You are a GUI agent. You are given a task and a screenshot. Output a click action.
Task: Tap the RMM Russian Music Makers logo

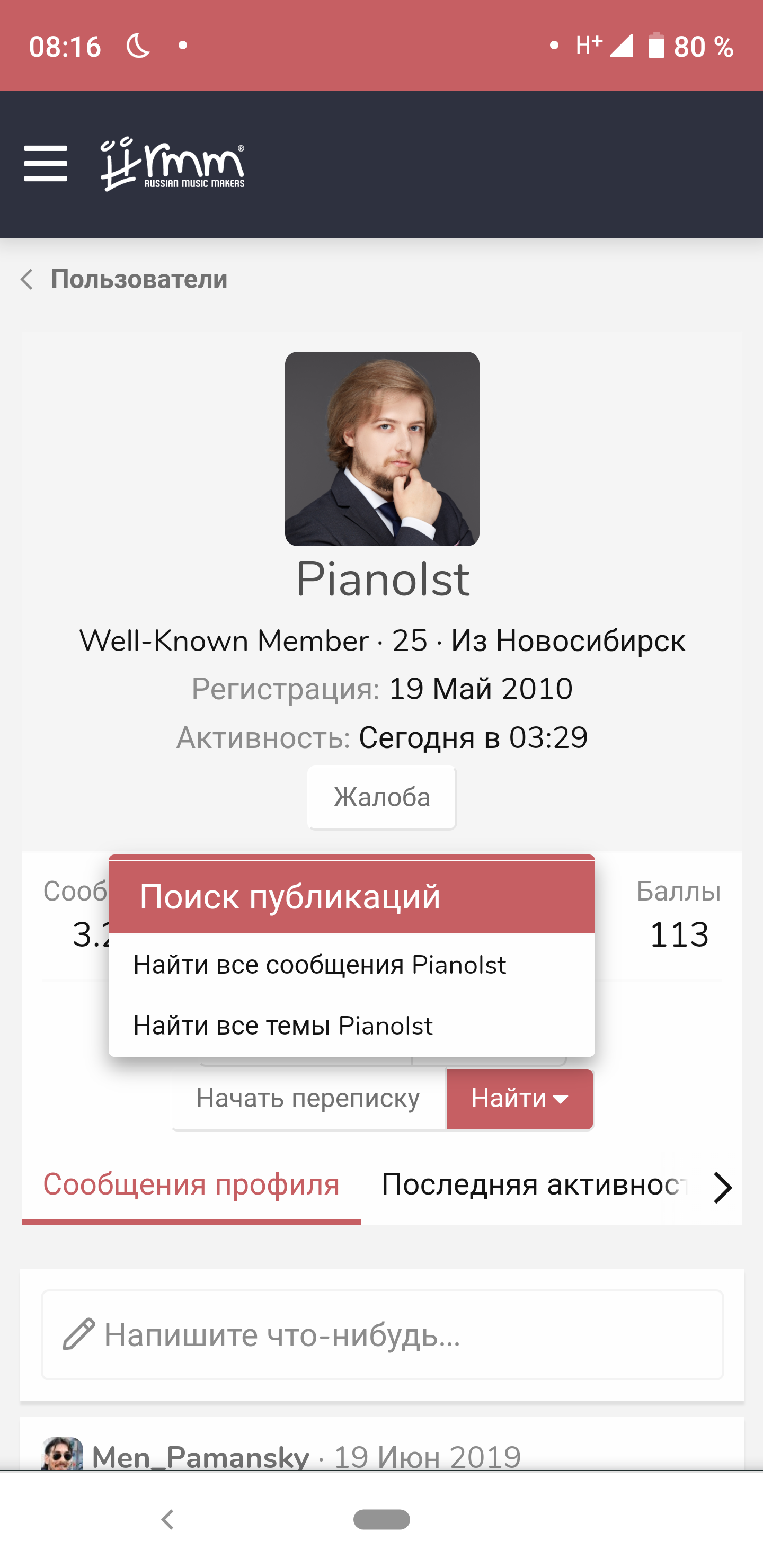[x=173, y=164]
